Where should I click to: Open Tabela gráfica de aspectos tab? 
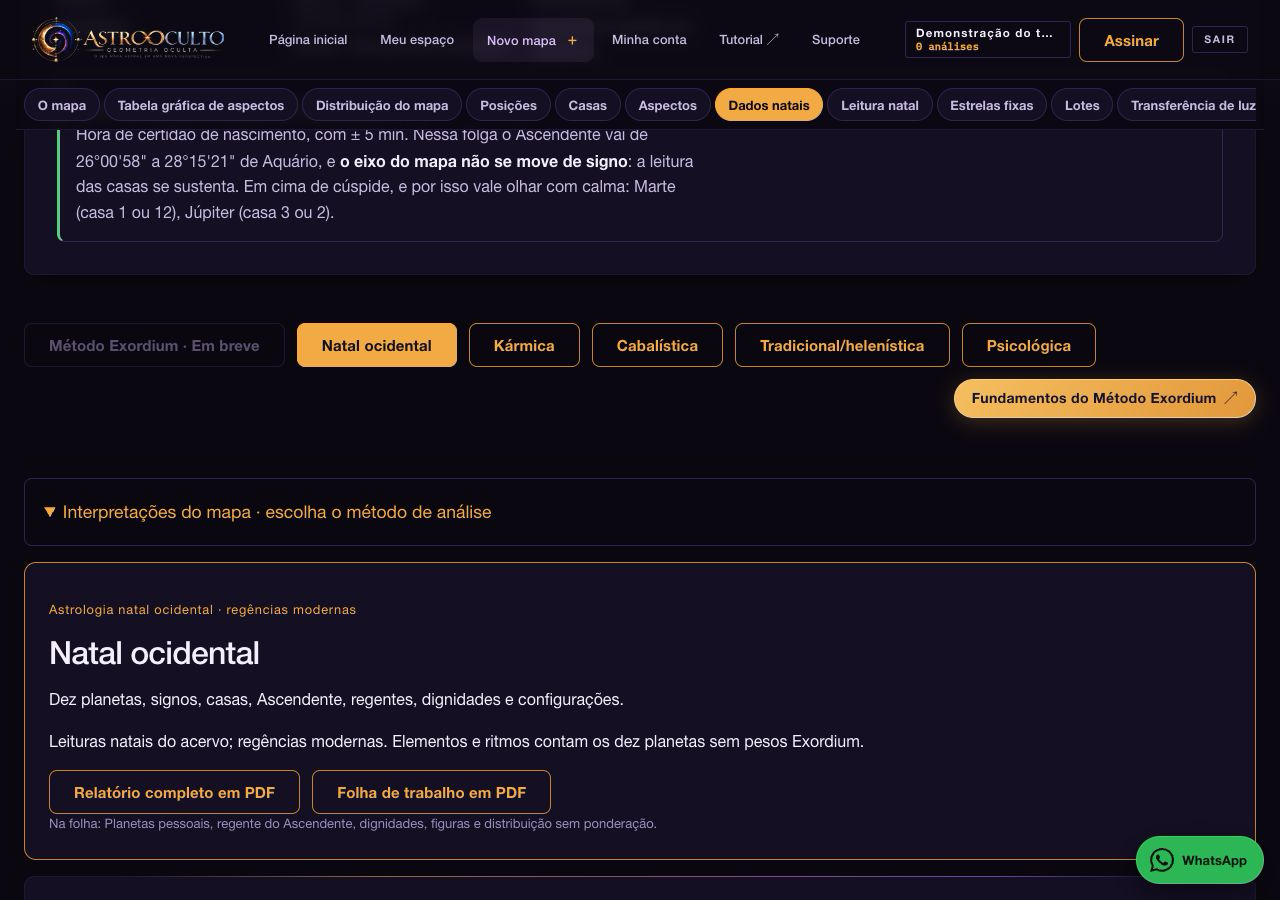tap(201, 105)
